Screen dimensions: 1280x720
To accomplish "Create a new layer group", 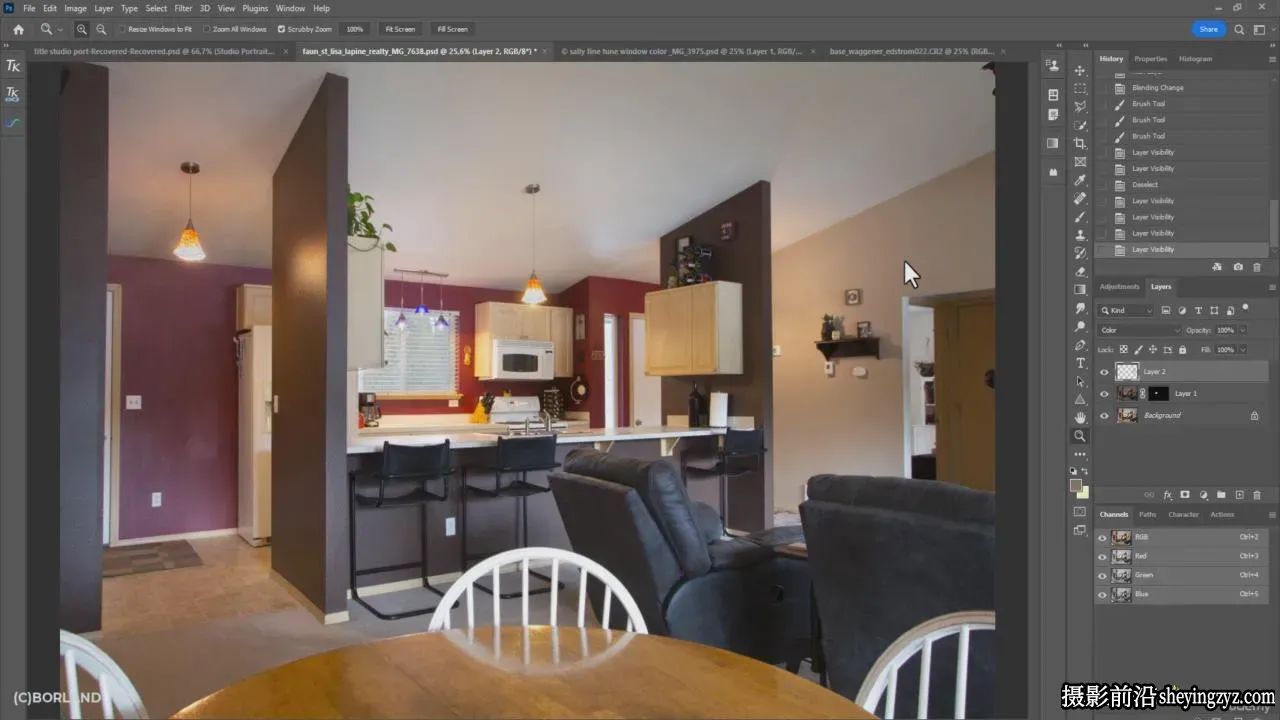I will click(x=1221, y=494).
